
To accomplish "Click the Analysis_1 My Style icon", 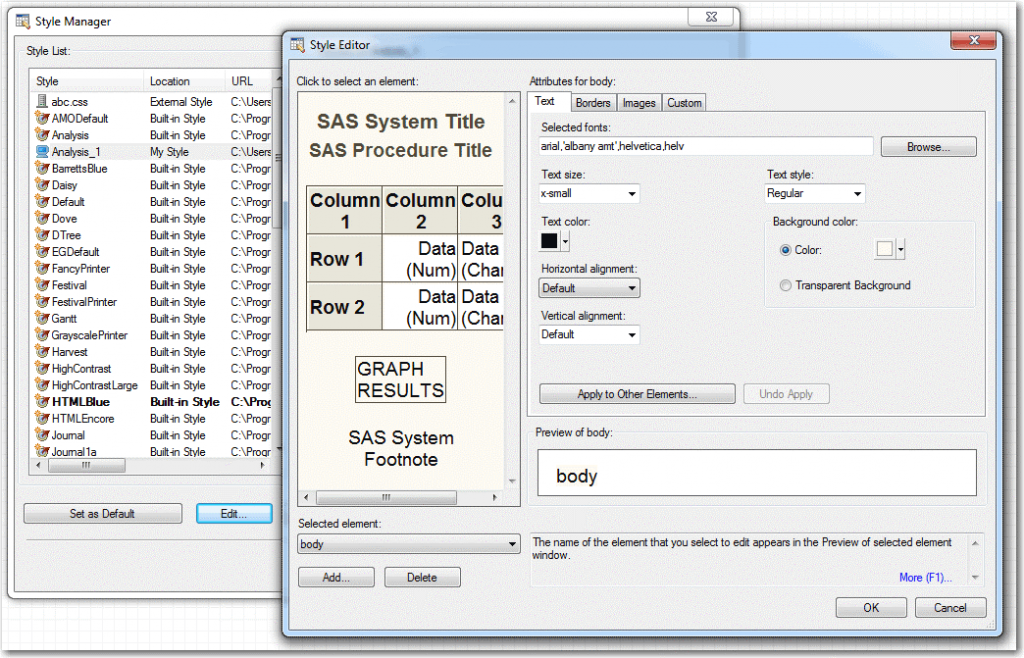I will tap(42, 152).
